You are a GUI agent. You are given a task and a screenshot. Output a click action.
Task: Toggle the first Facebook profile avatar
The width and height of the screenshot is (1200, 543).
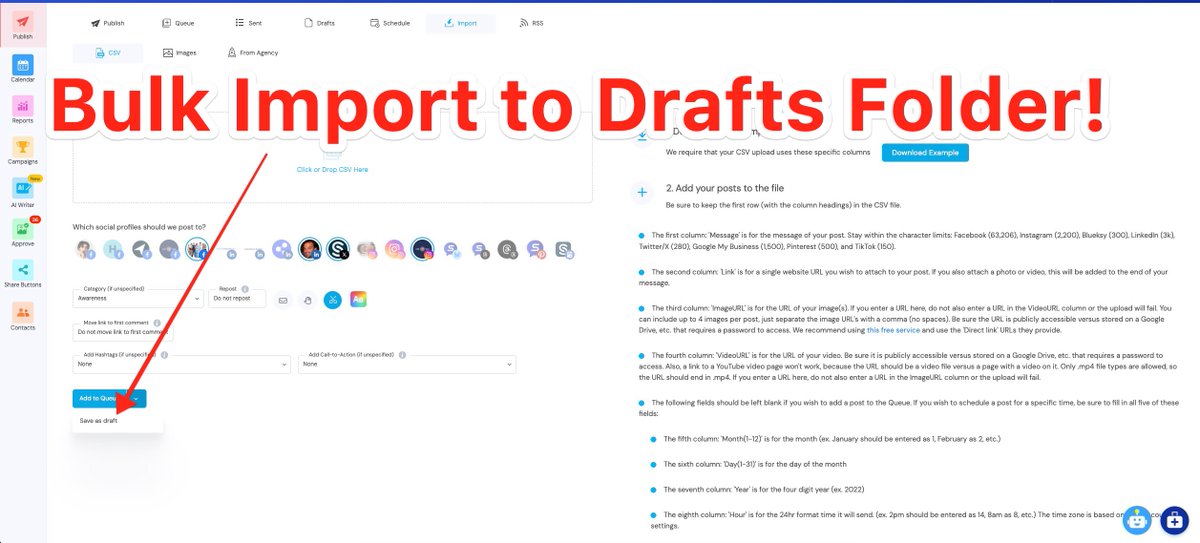85,249
